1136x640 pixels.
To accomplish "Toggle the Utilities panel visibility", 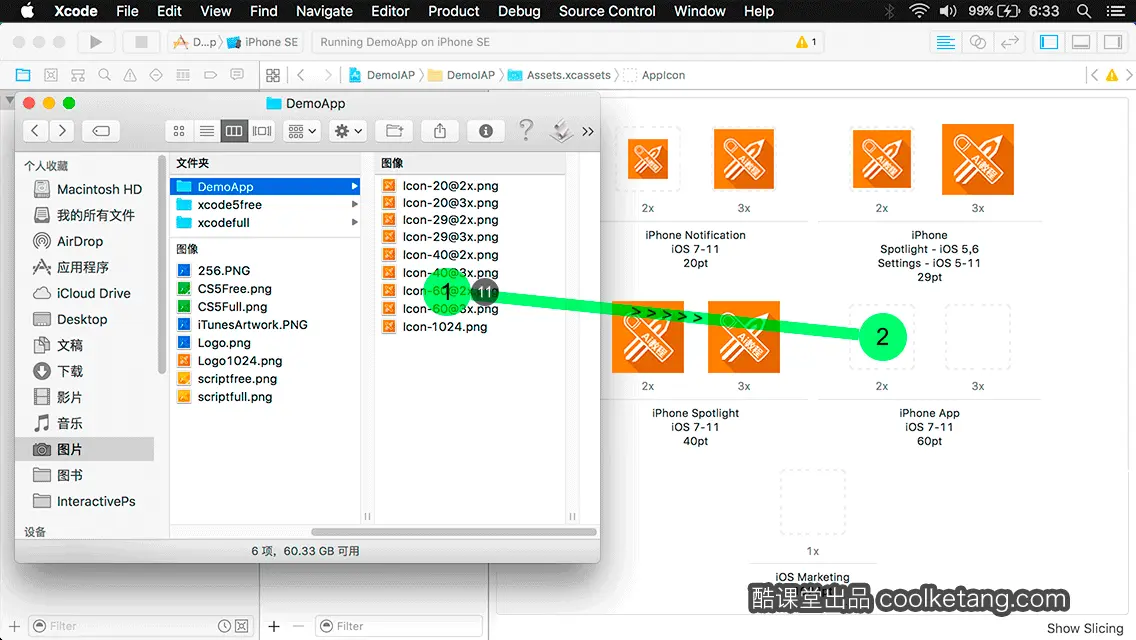I will pos(1113,42).
